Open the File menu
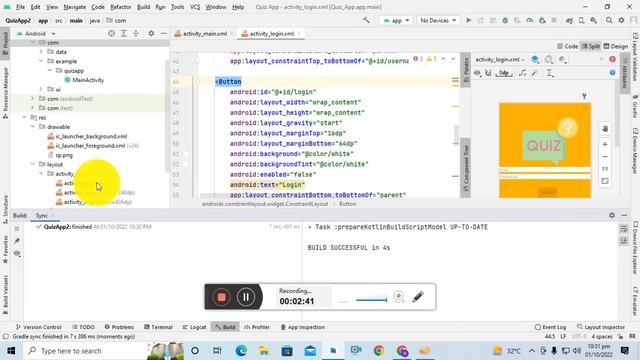640x360 pixels. [20, 7]
